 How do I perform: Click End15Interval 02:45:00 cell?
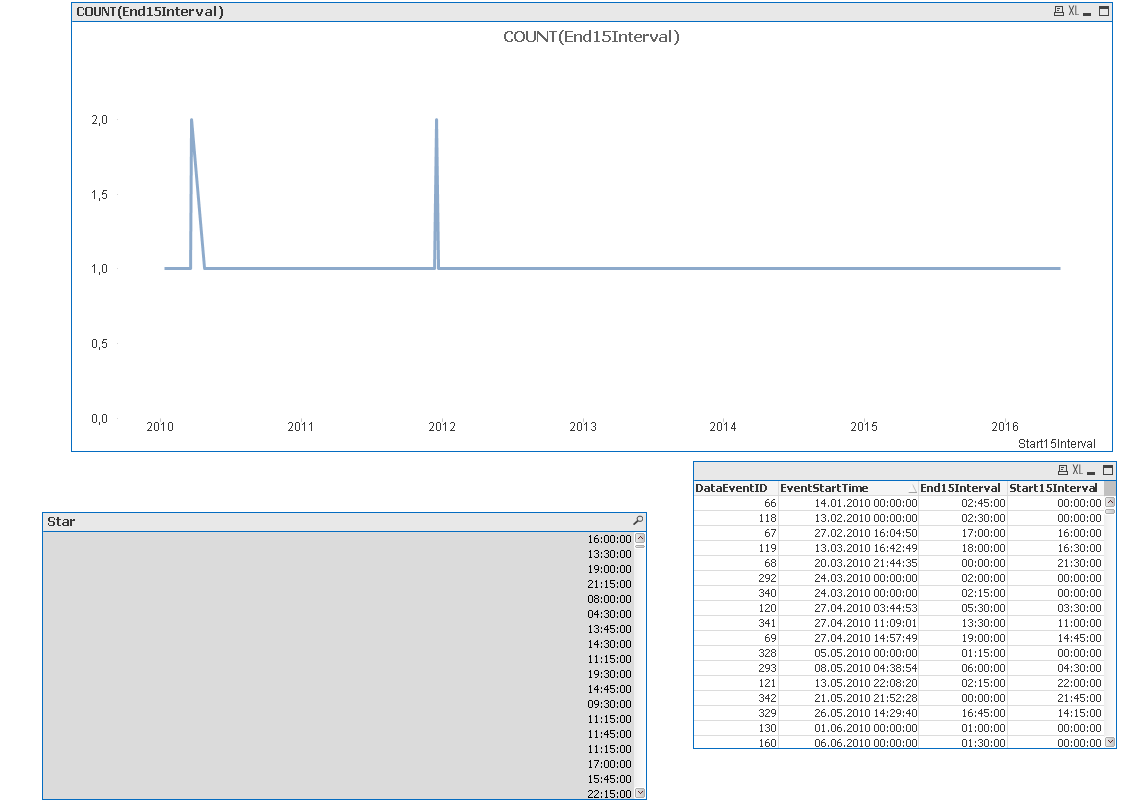pos(963,504)
